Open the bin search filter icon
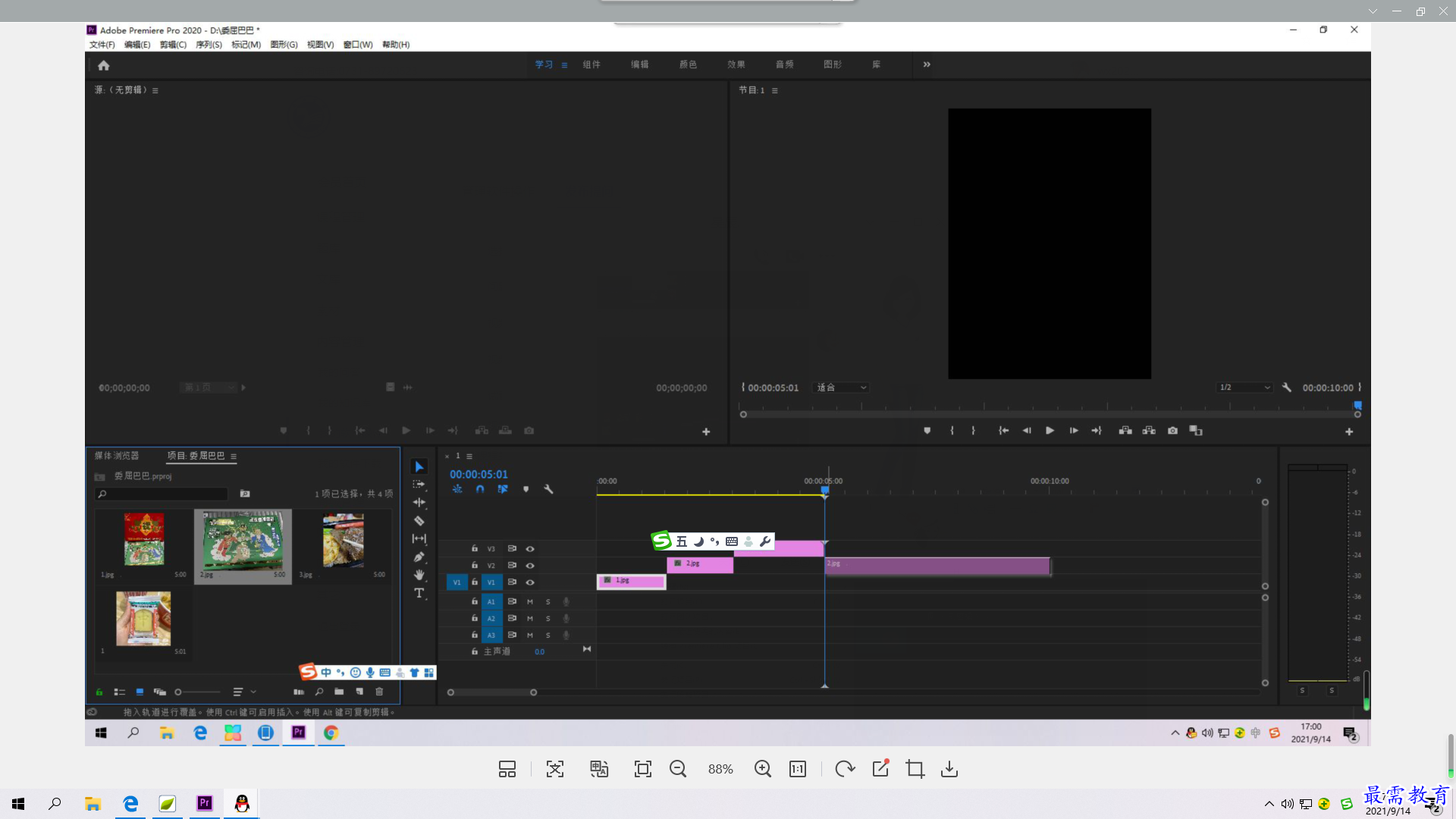 tap(245, 494)
